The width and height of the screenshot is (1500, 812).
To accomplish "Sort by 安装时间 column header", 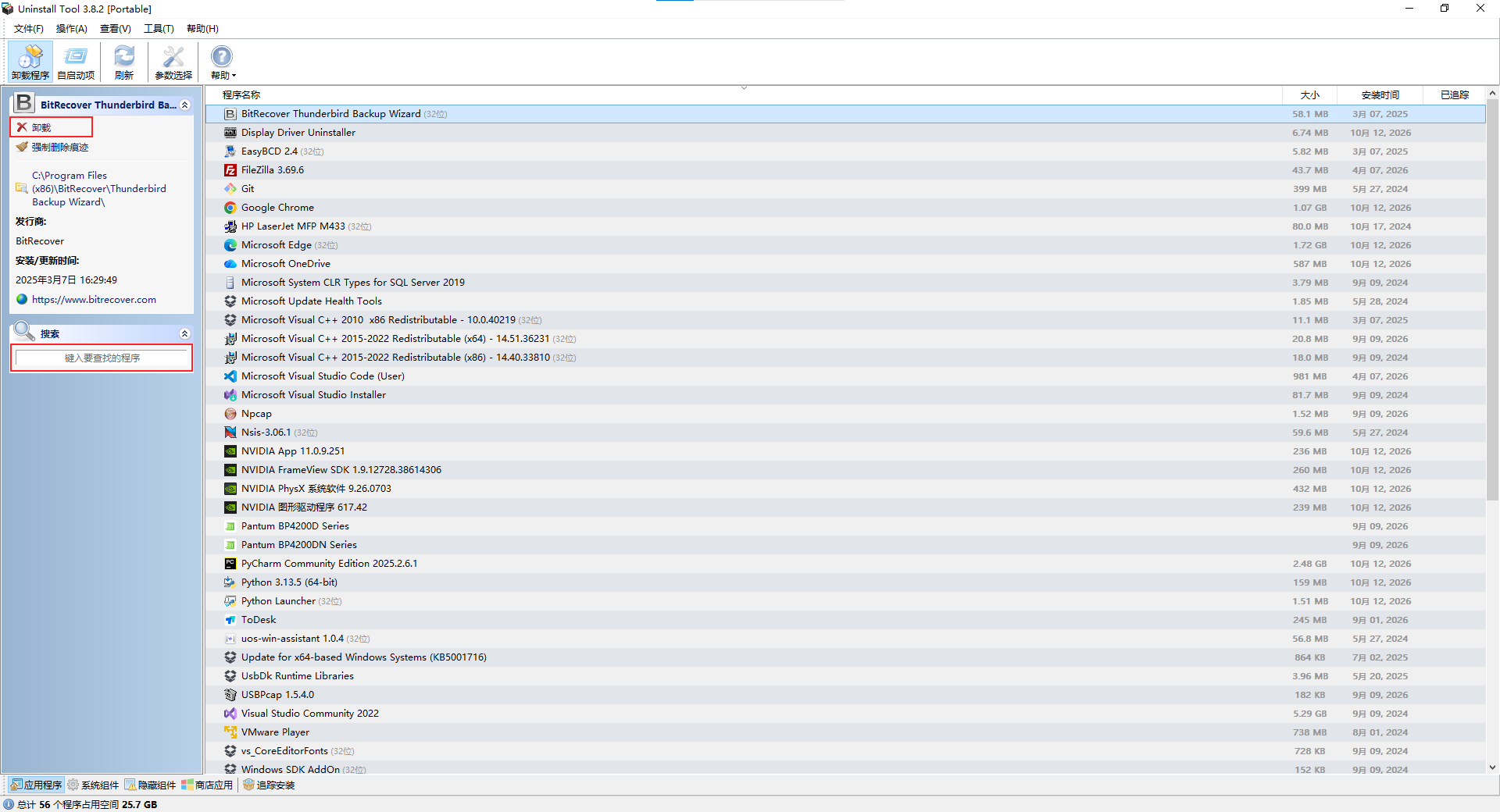I will click(1380, 95).
